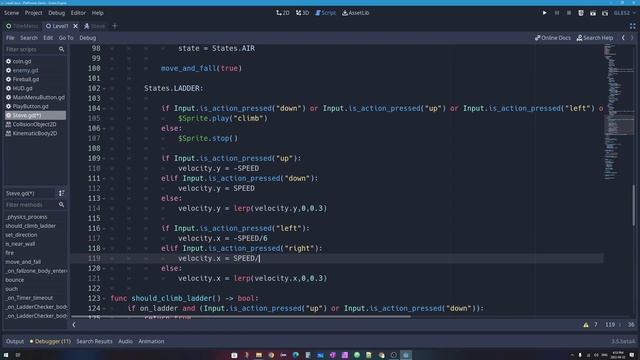Click the filter methods magnifier icon
This screenshot has height=360, width=640.
(x=62, y=205)
